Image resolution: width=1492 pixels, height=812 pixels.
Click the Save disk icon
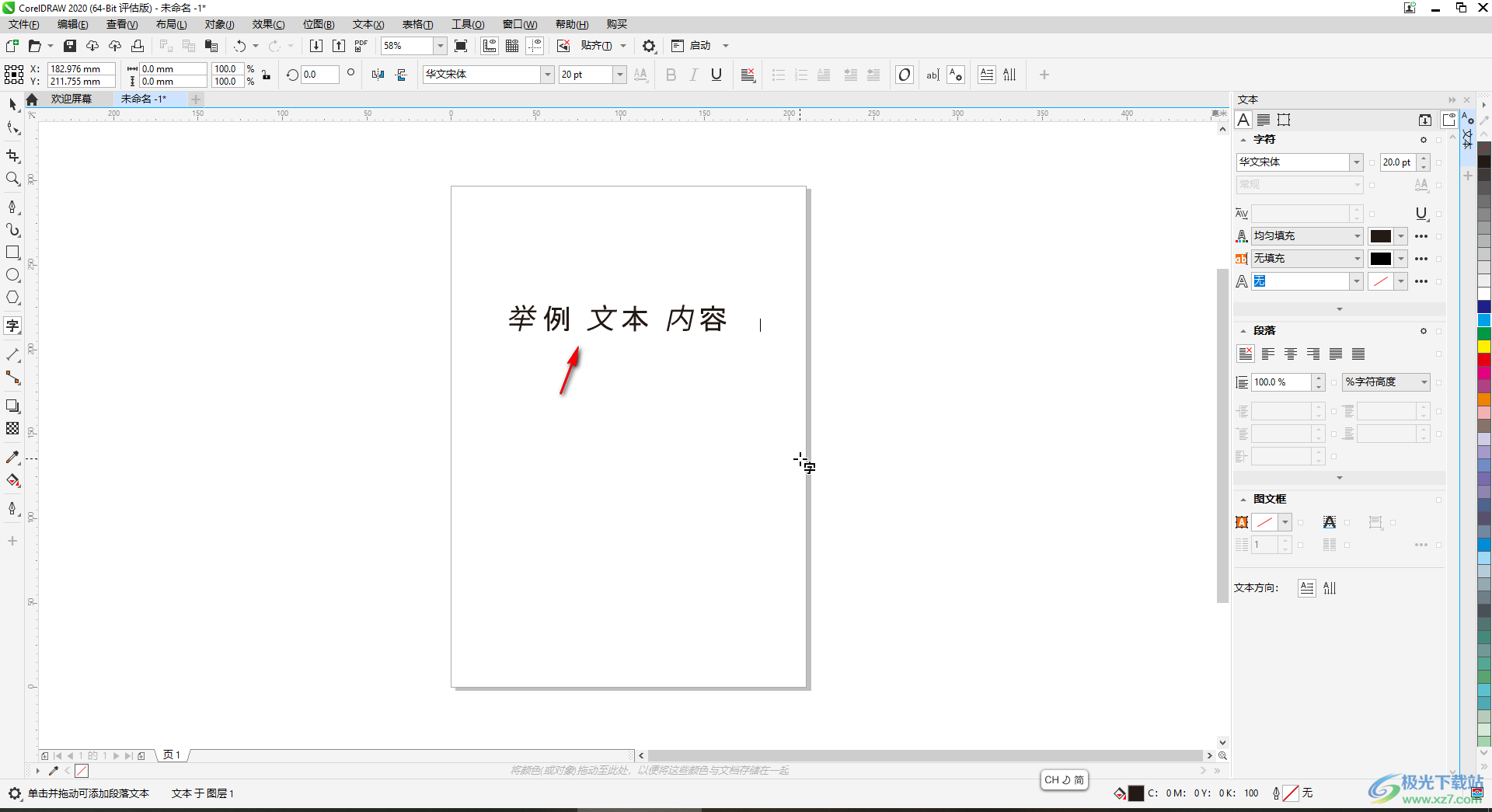[x=70, y=46]
